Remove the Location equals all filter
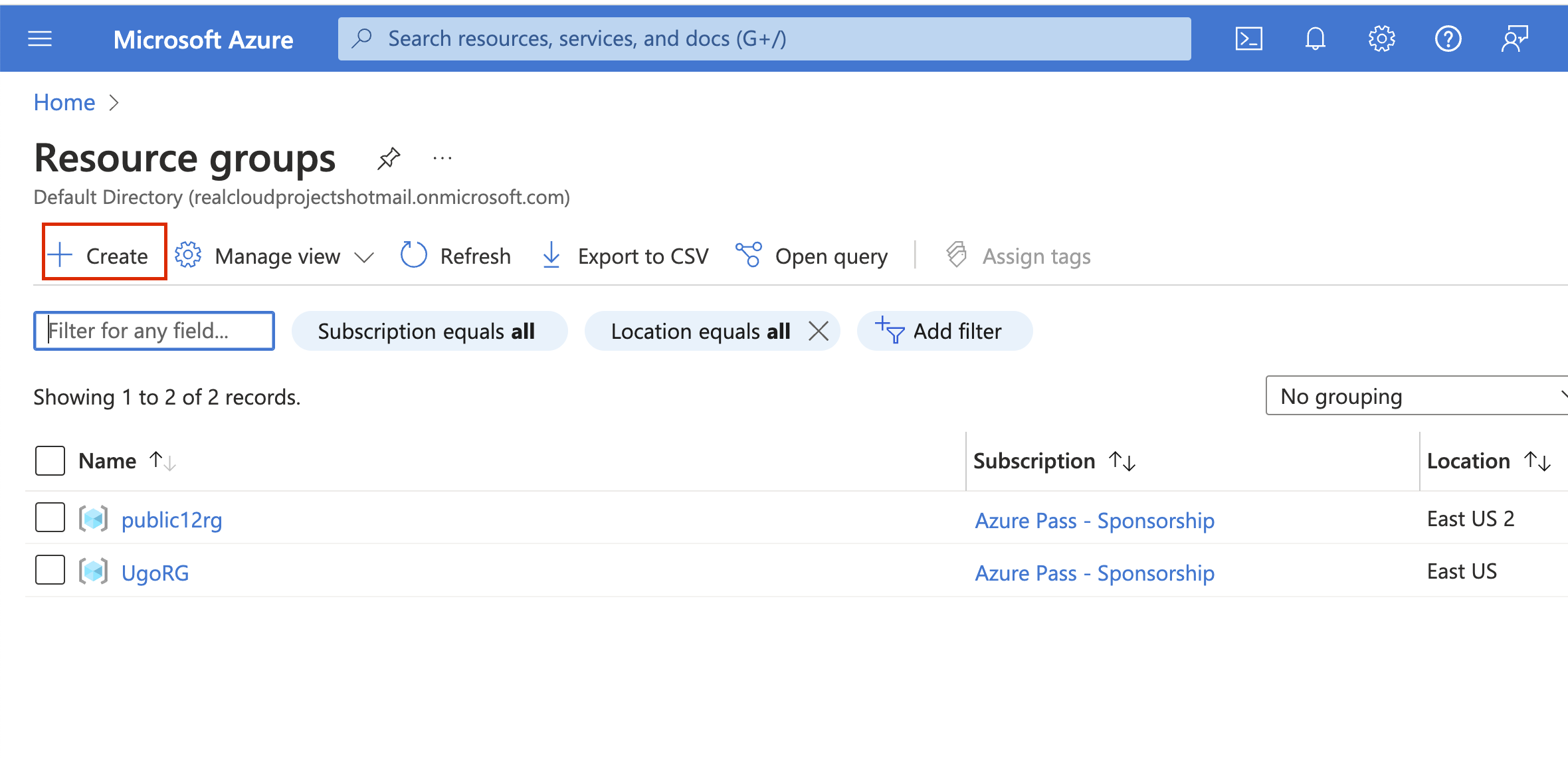This screenshot has height=760, width=1568. pyautogui.click(x=819, y=331)
